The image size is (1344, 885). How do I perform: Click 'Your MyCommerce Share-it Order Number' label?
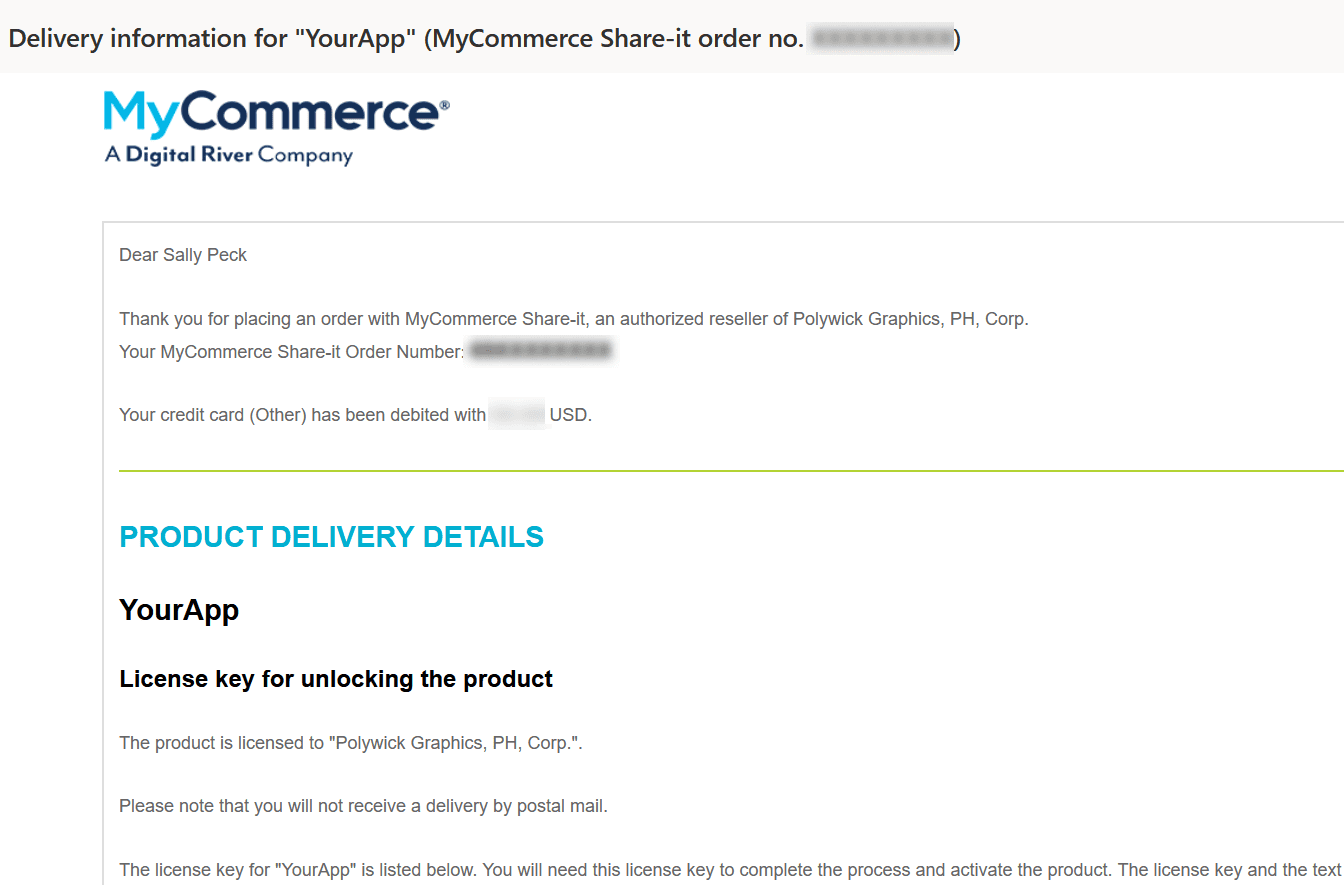coord(292,352)
